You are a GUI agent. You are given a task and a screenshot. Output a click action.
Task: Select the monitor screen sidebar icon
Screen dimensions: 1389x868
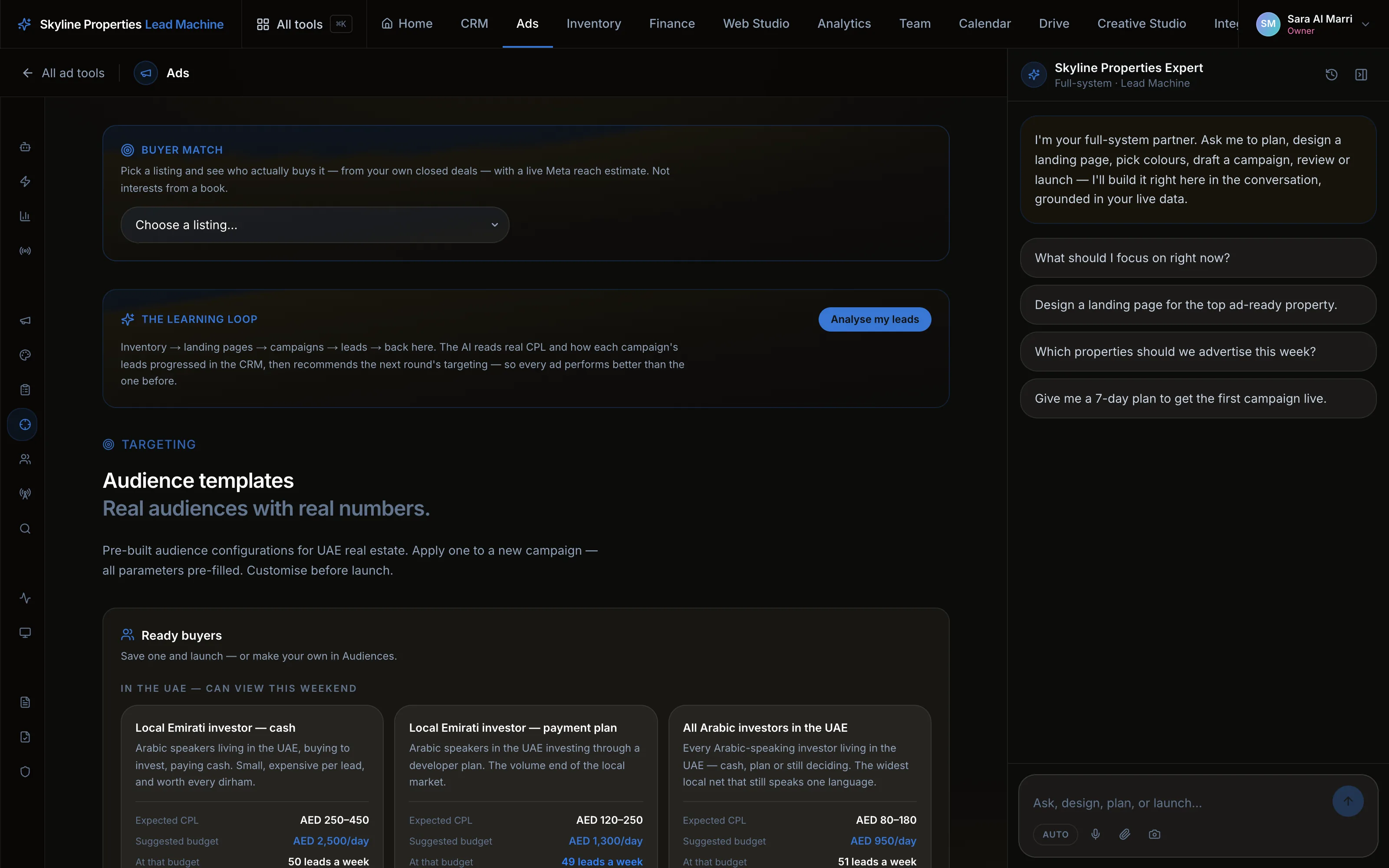[25, 633]
